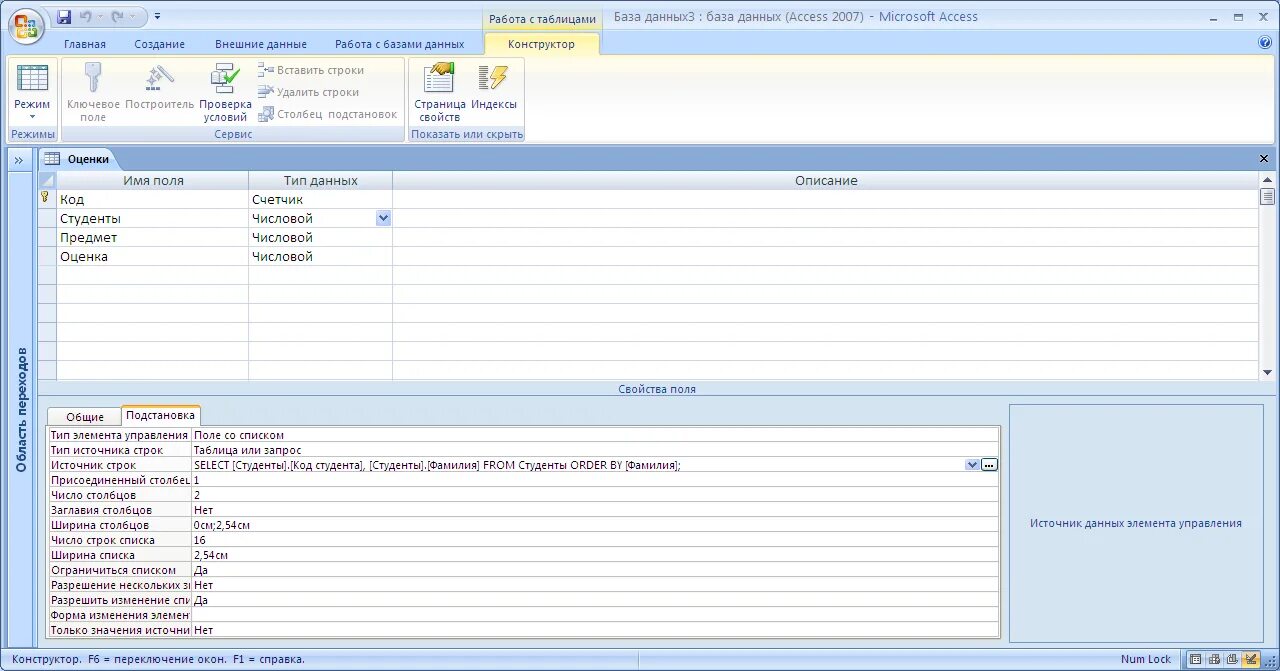
Task: Open the Источник строк dropdown arrow
Action: click(x=972, y=465)
